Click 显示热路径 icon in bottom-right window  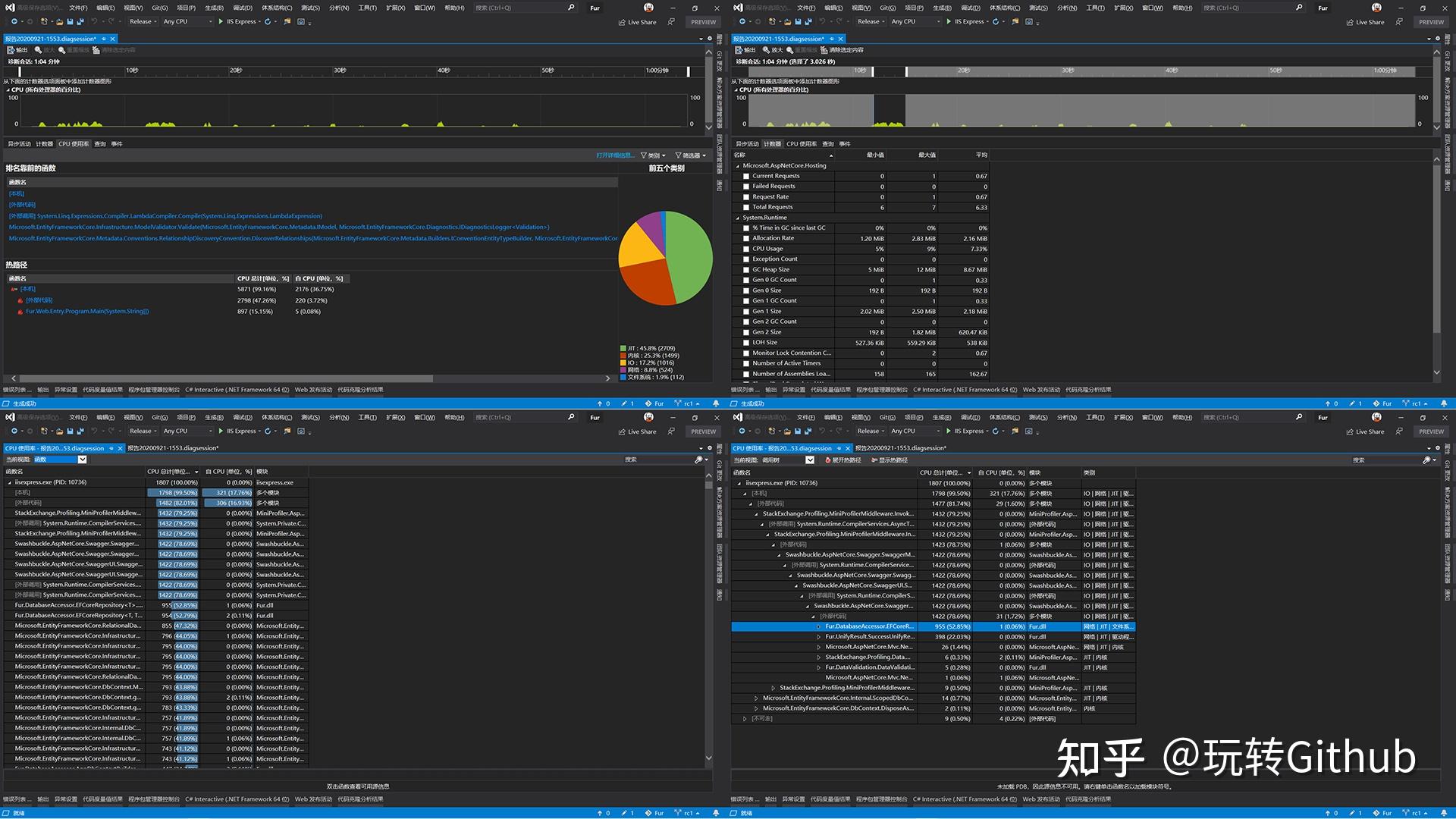[x=874, y=460]
